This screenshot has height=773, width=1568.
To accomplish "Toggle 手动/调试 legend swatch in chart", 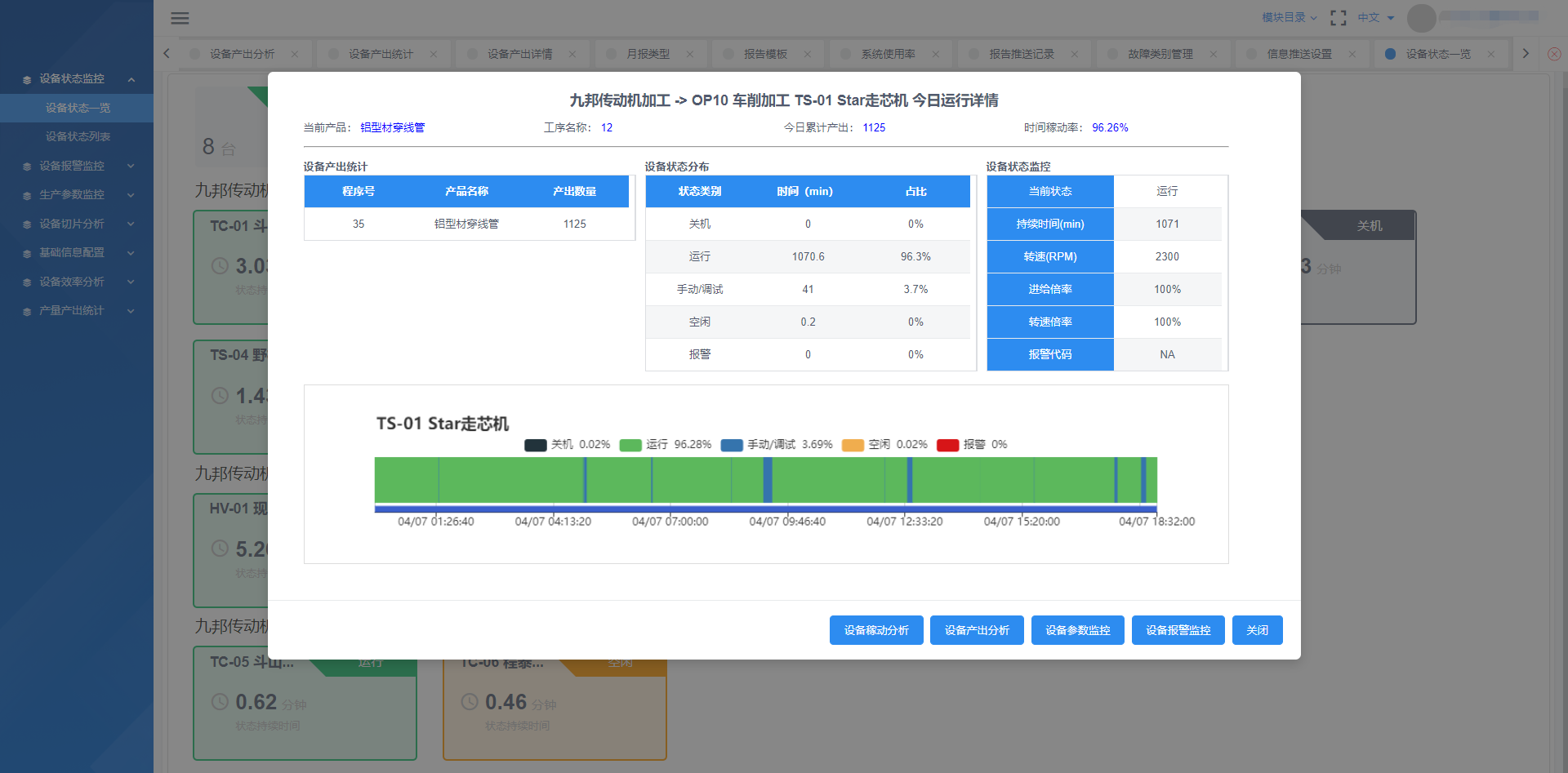I will 732,445.
